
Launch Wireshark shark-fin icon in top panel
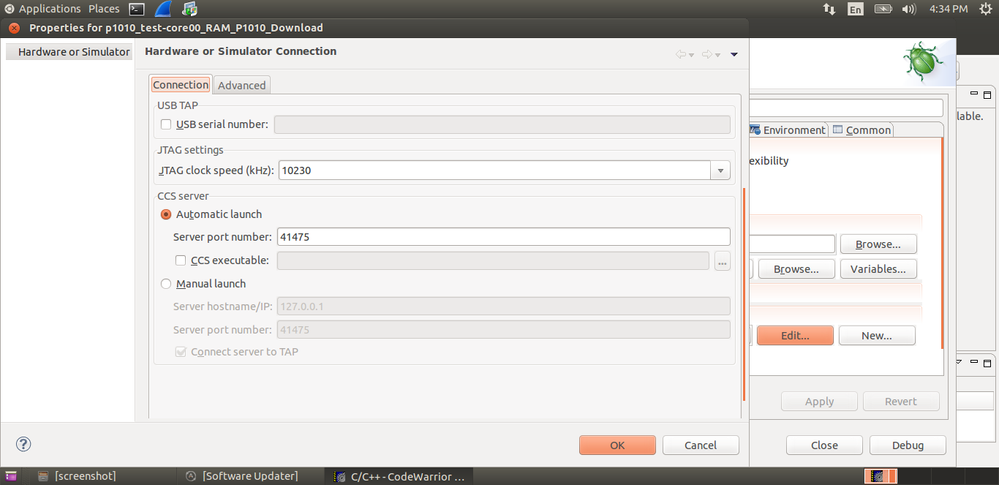tap(163, 8)
